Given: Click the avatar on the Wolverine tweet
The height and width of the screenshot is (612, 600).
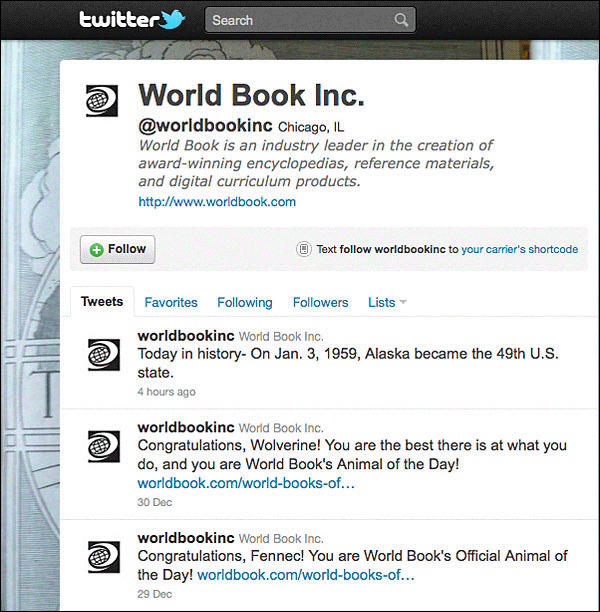Looking at the screenshot, I should 104,446.
